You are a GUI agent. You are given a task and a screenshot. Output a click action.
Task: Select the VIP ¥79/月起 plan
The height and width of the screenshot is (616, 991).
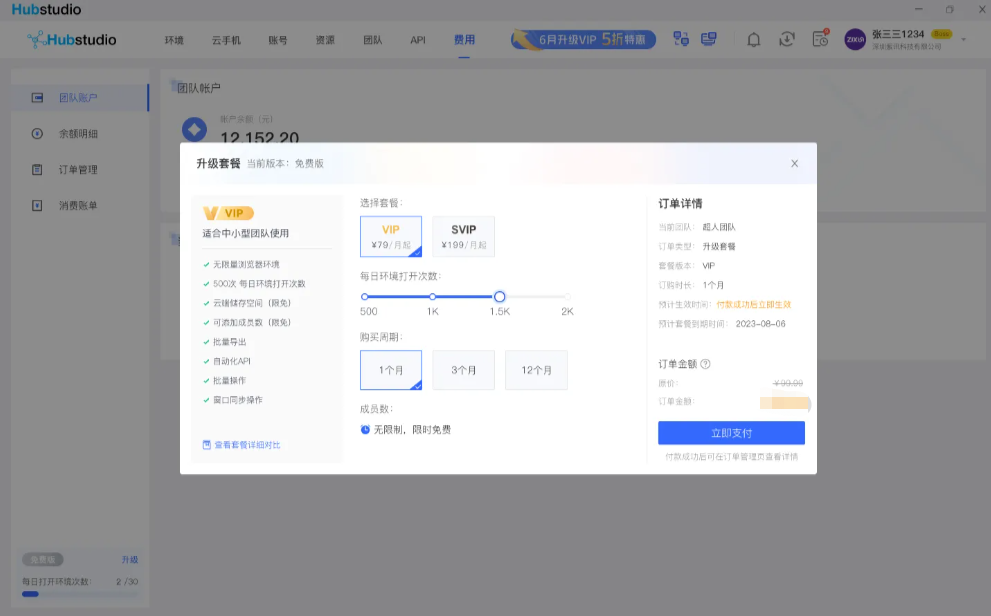pos(391,236)
